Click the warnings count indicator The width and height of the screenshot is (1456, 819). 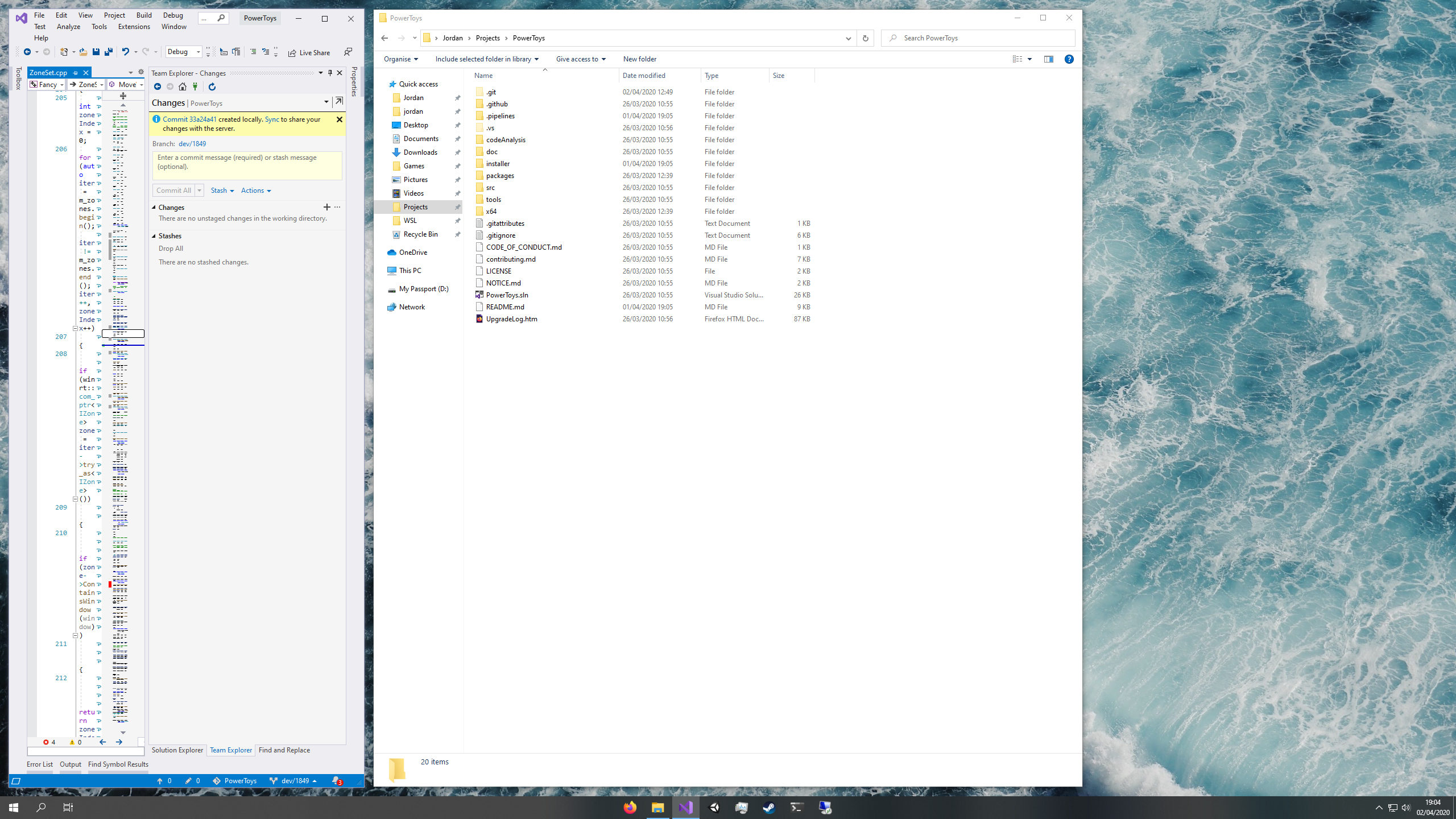[x=76, y=742]
